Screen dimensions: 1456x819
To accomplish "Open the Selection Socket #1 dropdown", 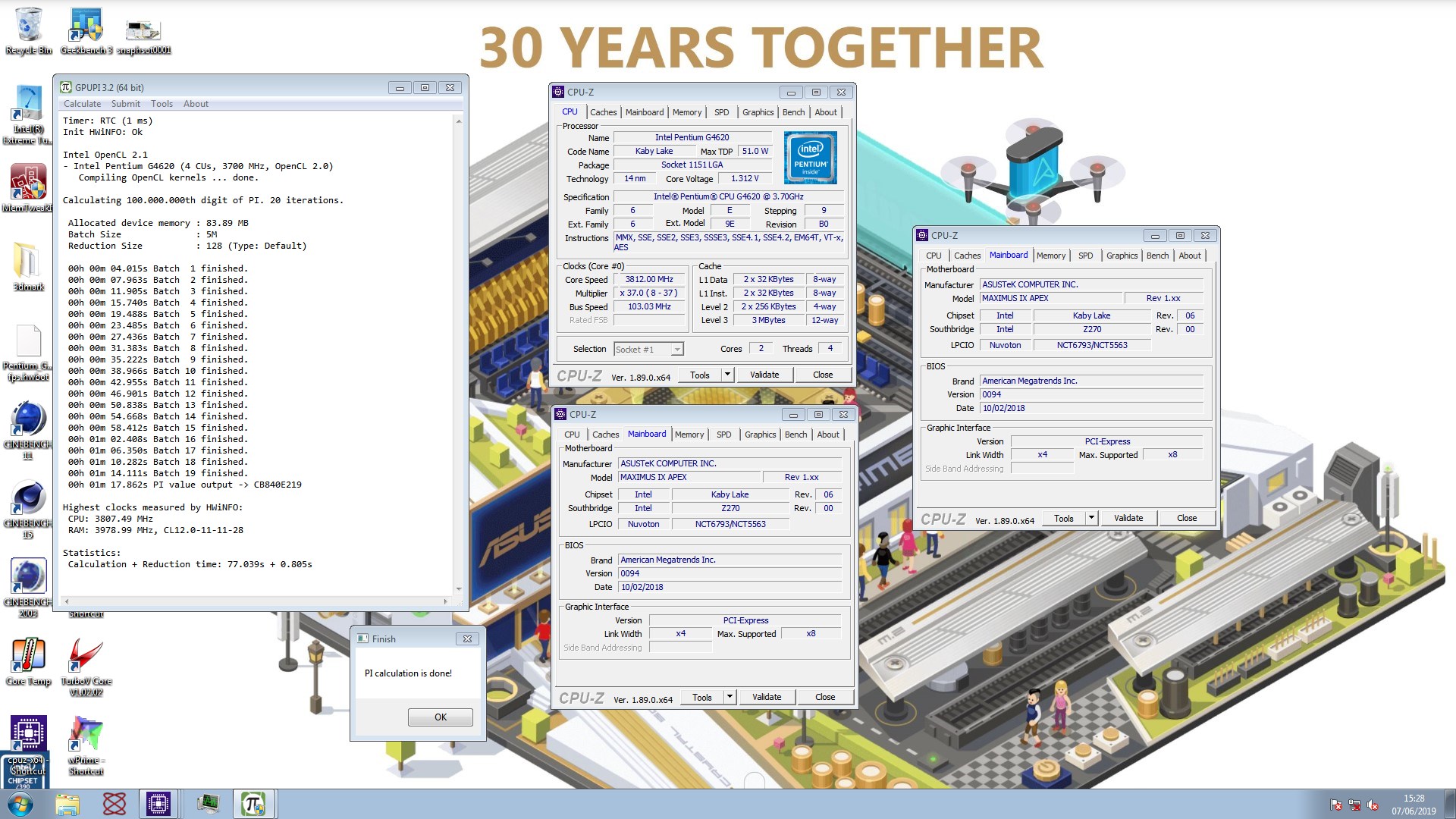I will coord(649,349).
